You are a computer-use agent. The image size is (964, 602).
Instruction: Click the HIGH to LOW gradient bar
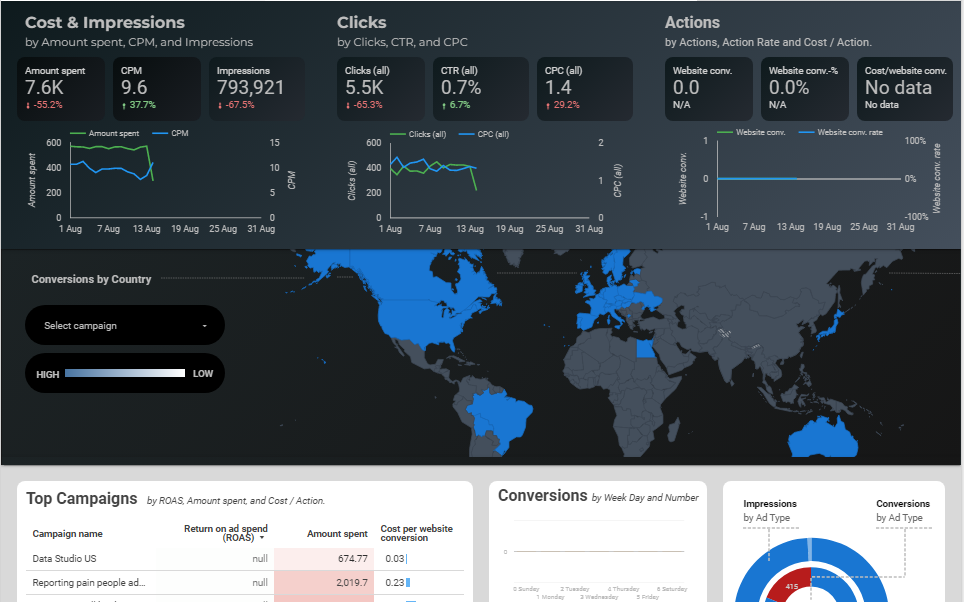[x=125, y=373]
